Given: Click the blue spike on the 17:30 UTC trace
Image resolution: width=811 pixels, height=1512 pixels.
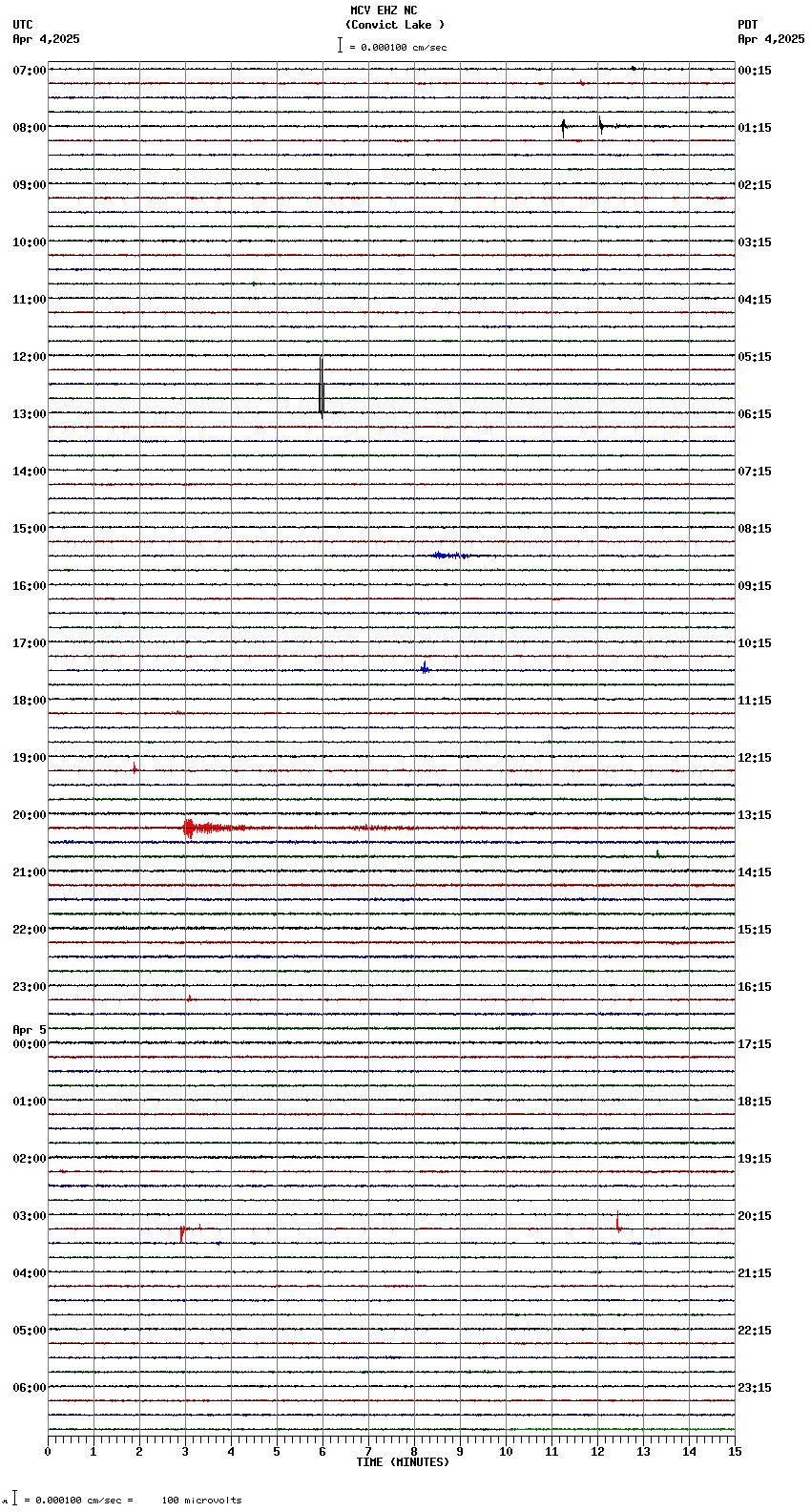Looking at the screenshot, I should coord(425,667).
